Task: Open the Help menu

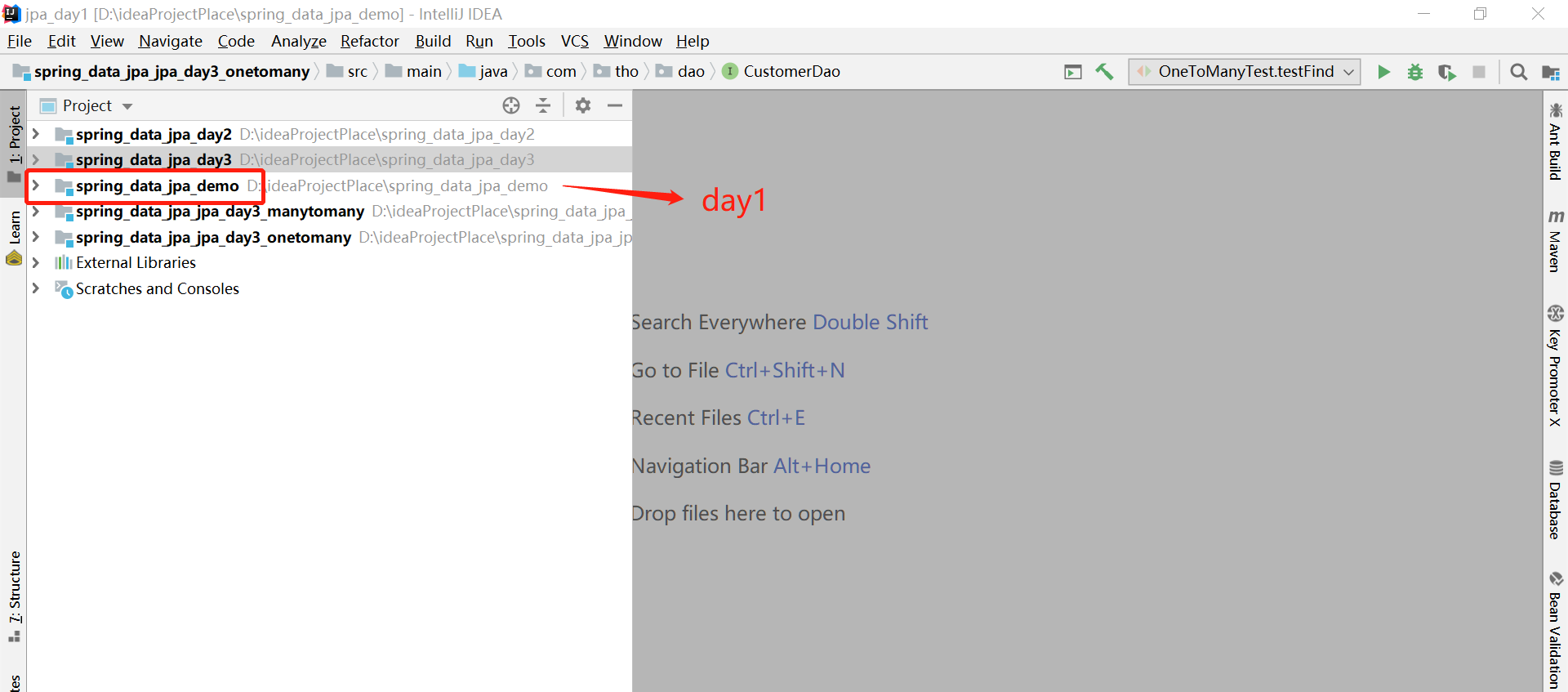Action: (x=693, y=41)
